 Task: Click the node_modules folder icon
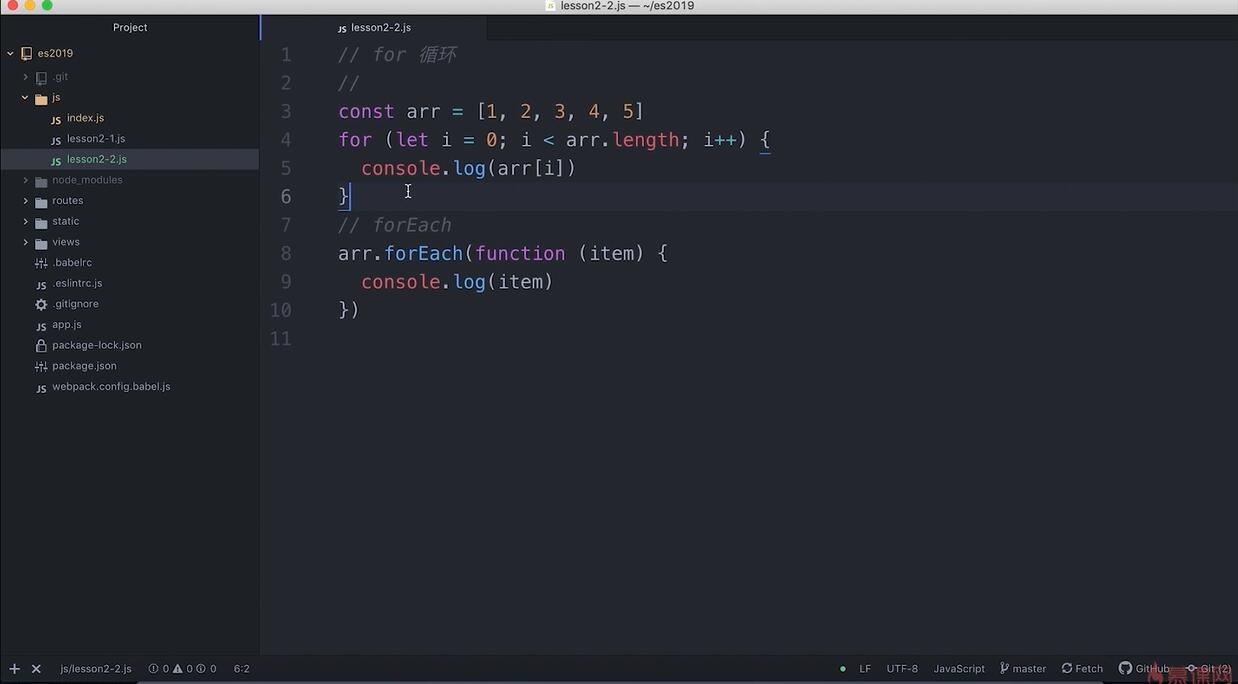pyautogui.click(x=41, y=181)
